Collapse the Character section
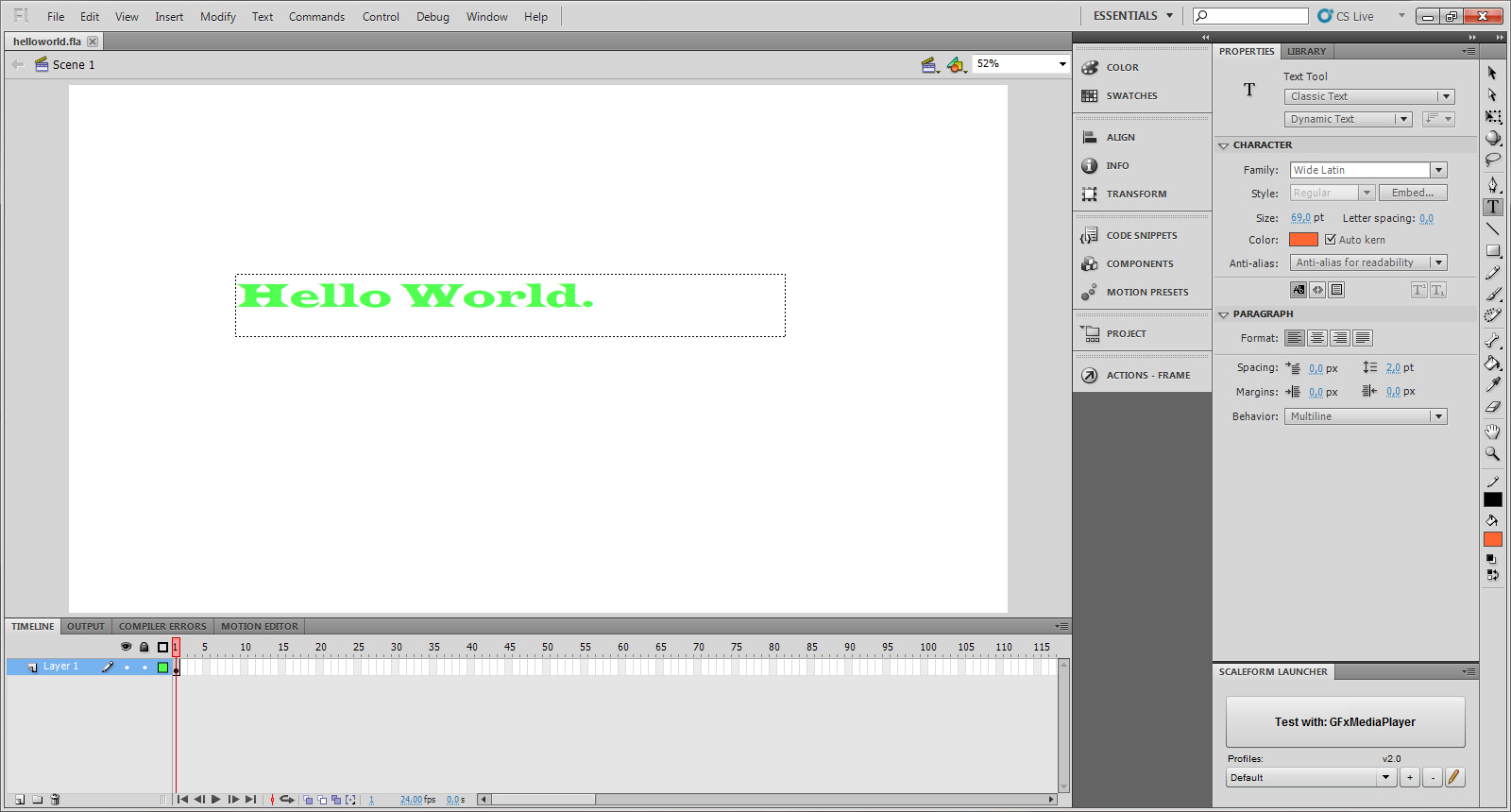1511x812 pixels. pyautogui.click(x=1224, y=145)
